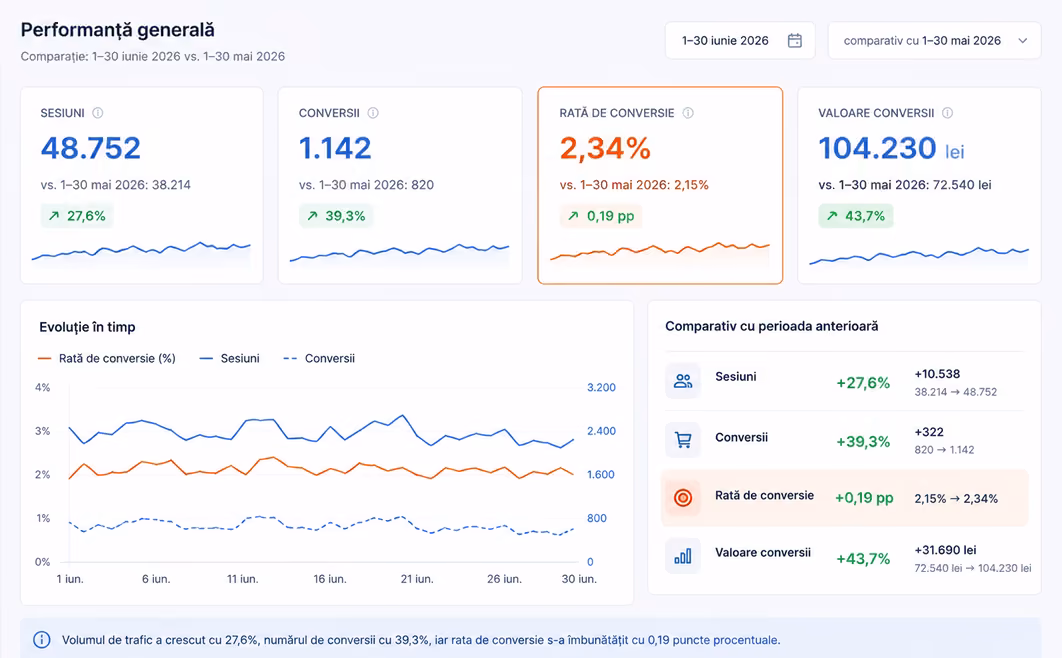Select the 'Sesiuni' row label in comparison panel
The image size is (1062, 658).
(736, 376)
